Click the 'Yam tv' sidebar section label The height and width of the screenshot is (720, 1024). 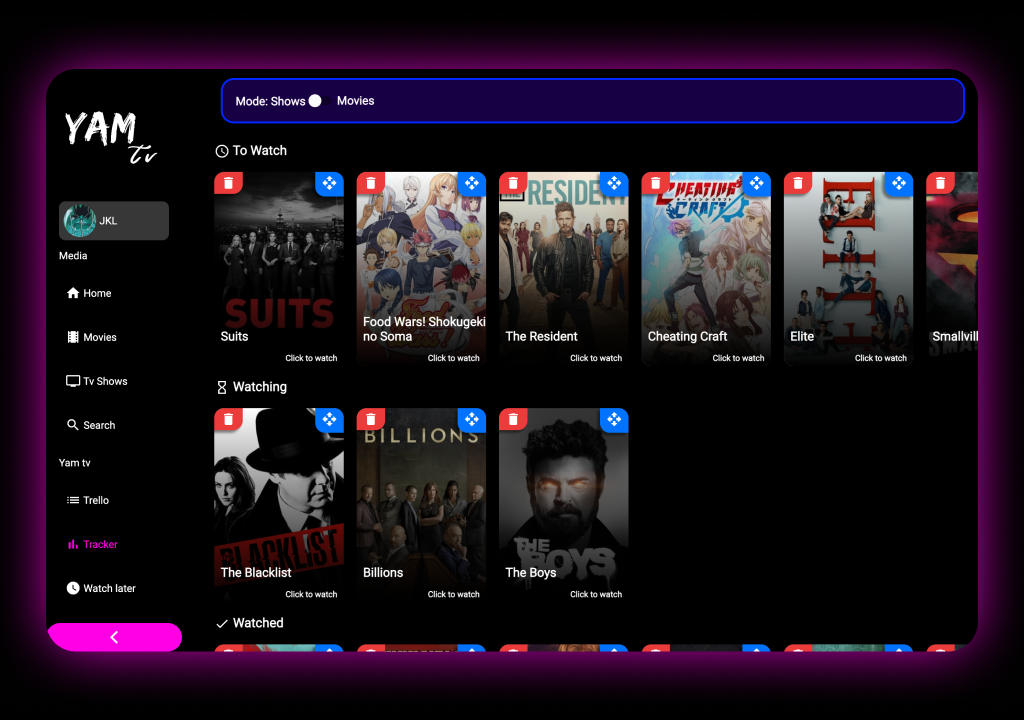(x=74, y=463)
